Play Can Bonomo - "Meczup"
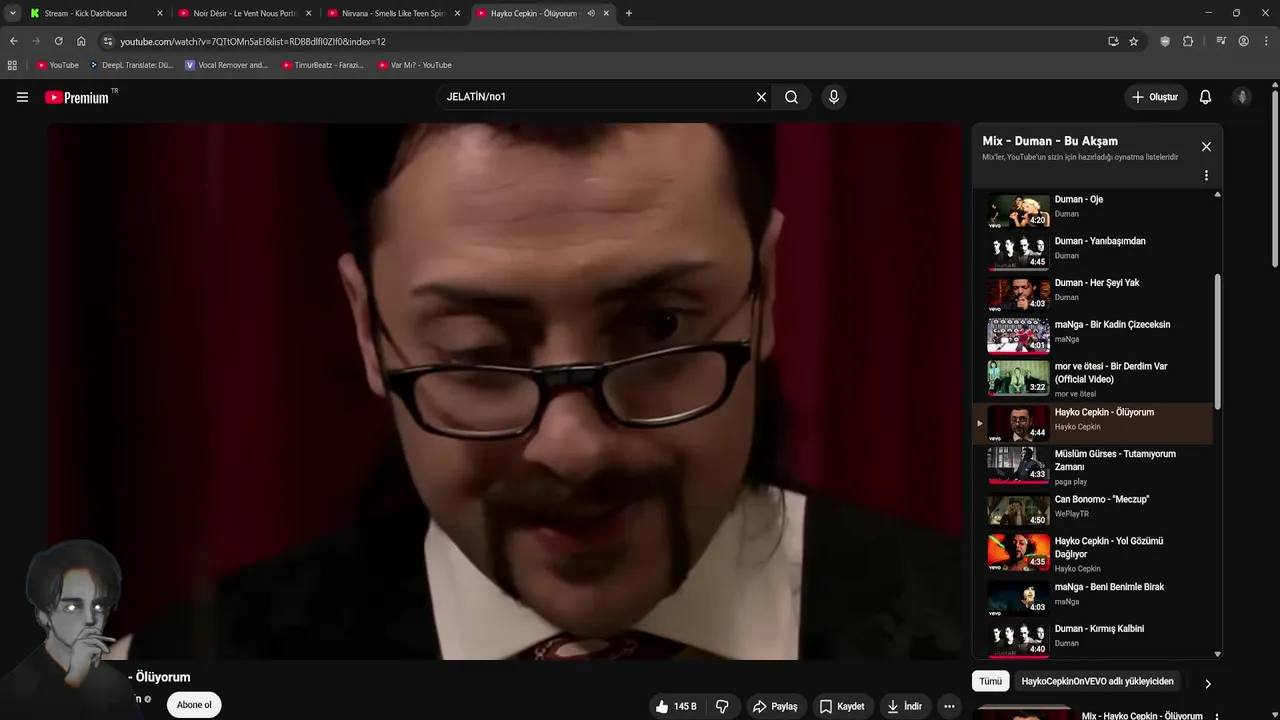Viewport: 1280px width, 720px height. pos(1093,510)
